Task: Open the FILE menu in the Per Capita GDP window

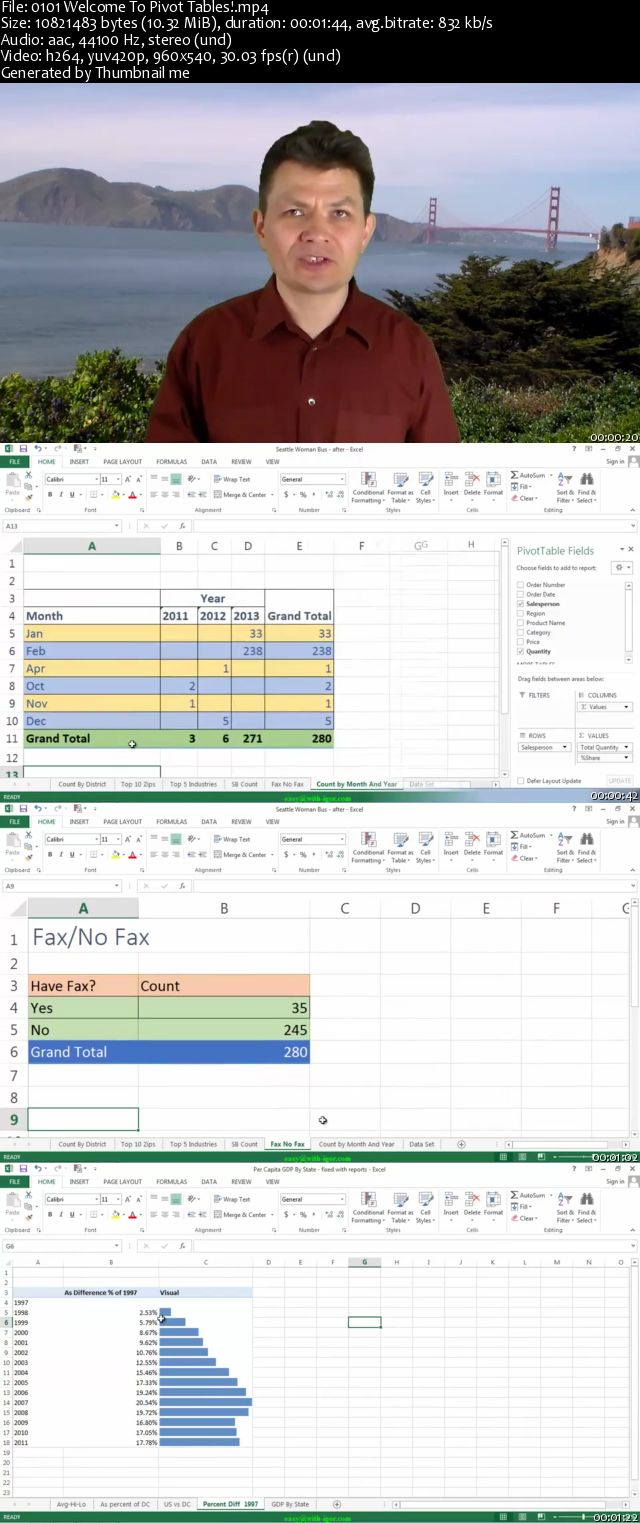Action: tap(15, 1182)
